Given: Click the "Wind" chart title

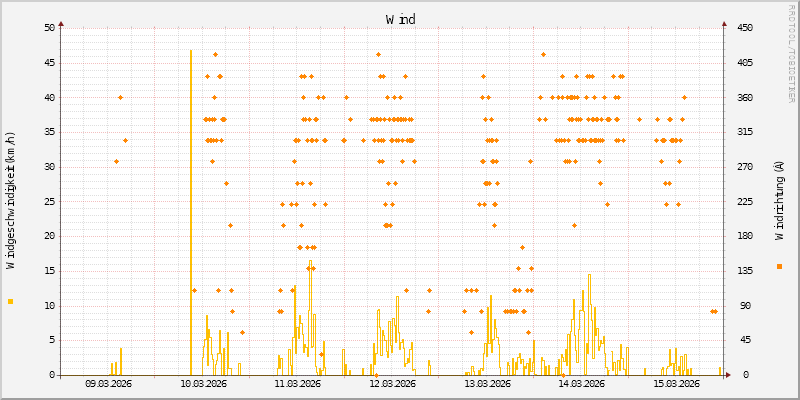Looking at the screenshot, I should (x=400, y=19).
